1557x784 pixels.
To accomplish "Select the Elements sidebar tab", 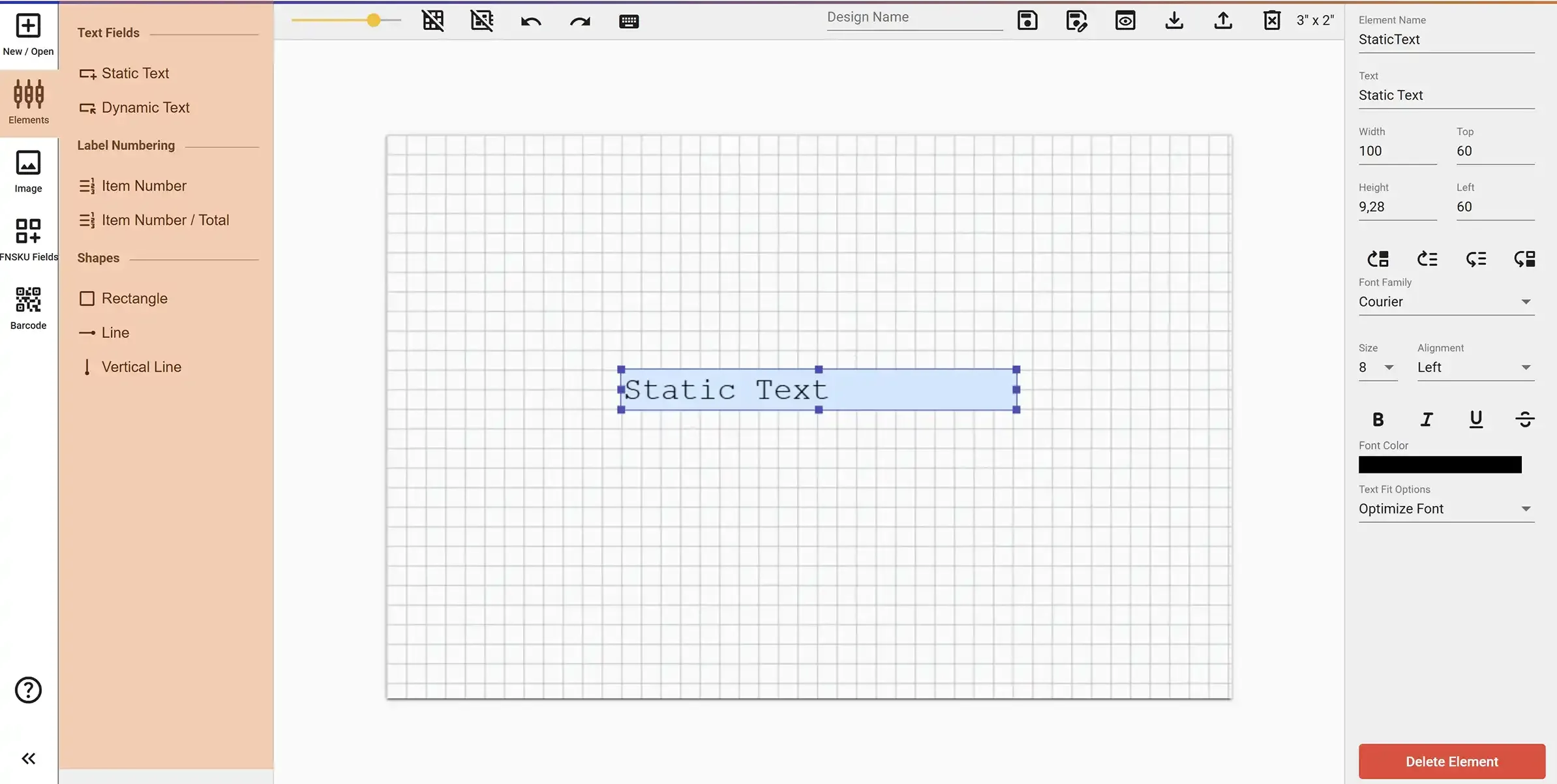I will (x=28, y=102).
